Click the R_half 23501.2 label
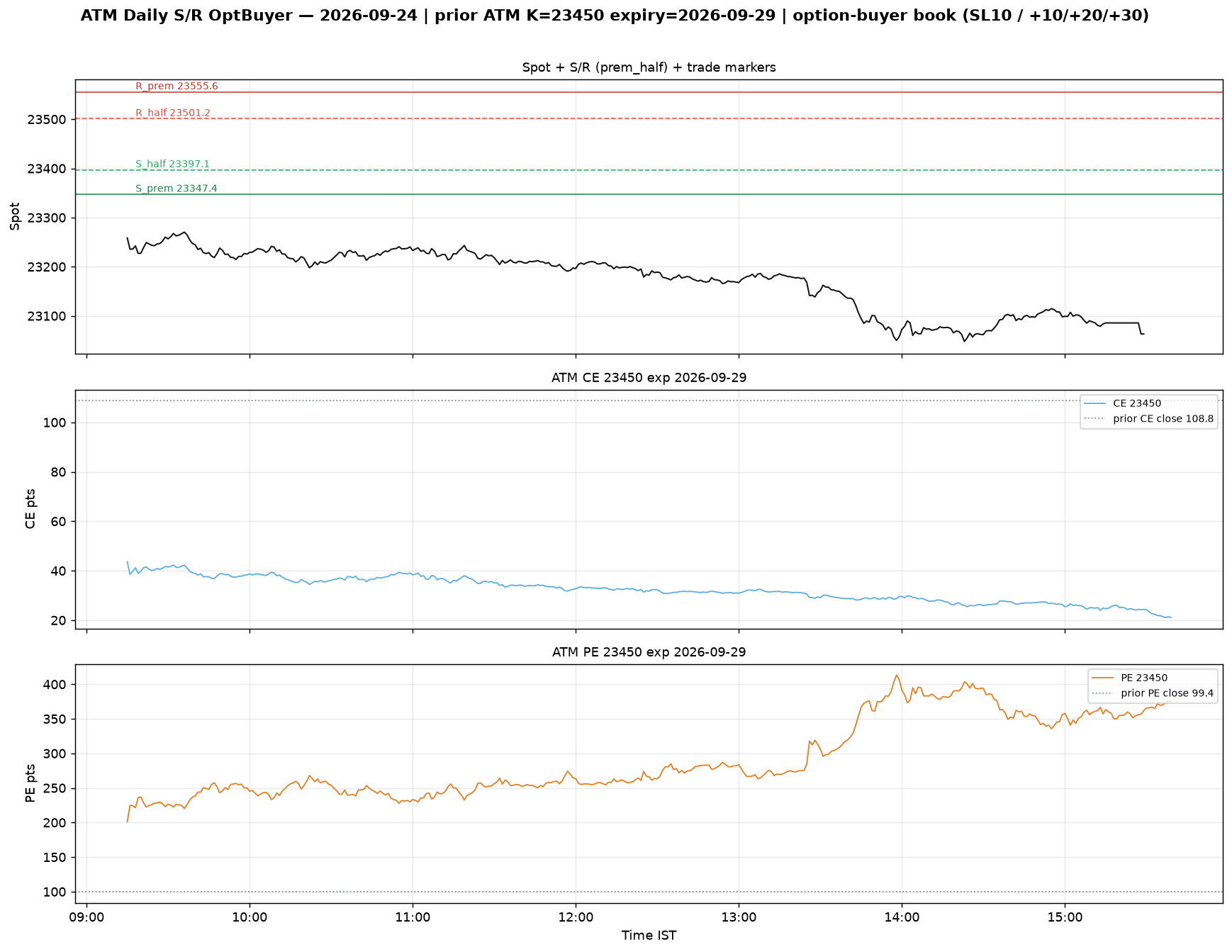Viewport: 1232px width, 952px height. [x=173, y=113]
